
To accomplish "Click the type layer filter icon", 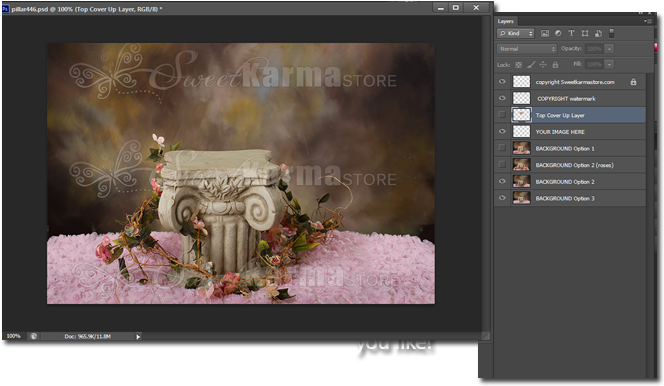I will point(571,33).
